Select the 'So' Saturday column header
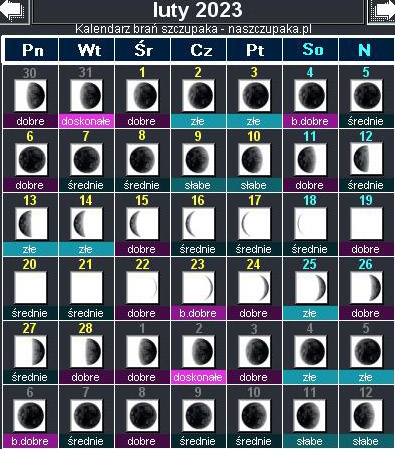The height and width of the screenshot is (449, 395). tap(310, 50)
